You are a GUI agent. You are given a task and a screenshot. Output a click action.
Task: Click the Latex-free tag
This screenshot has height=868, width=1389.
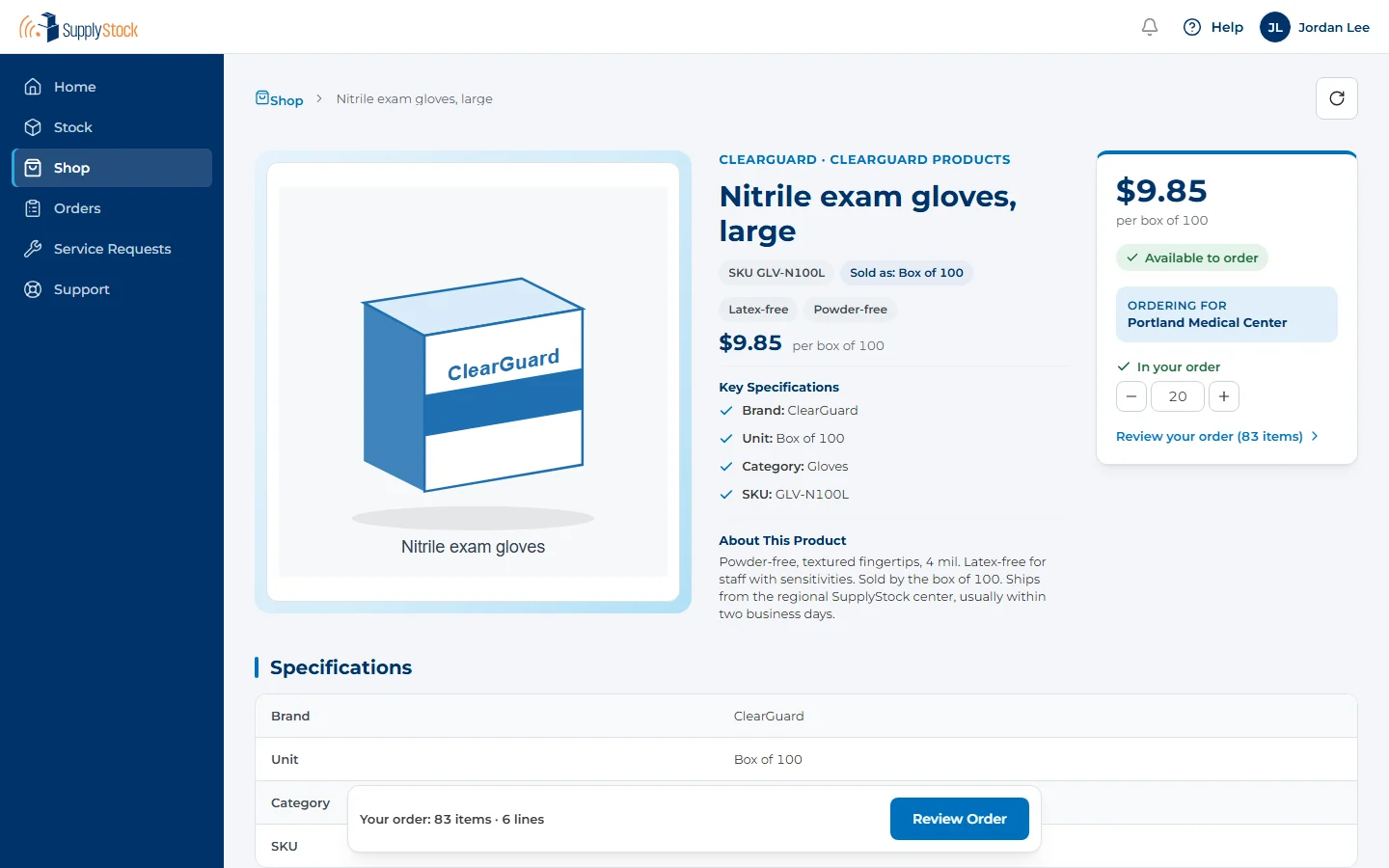click(x=758, y=310)
